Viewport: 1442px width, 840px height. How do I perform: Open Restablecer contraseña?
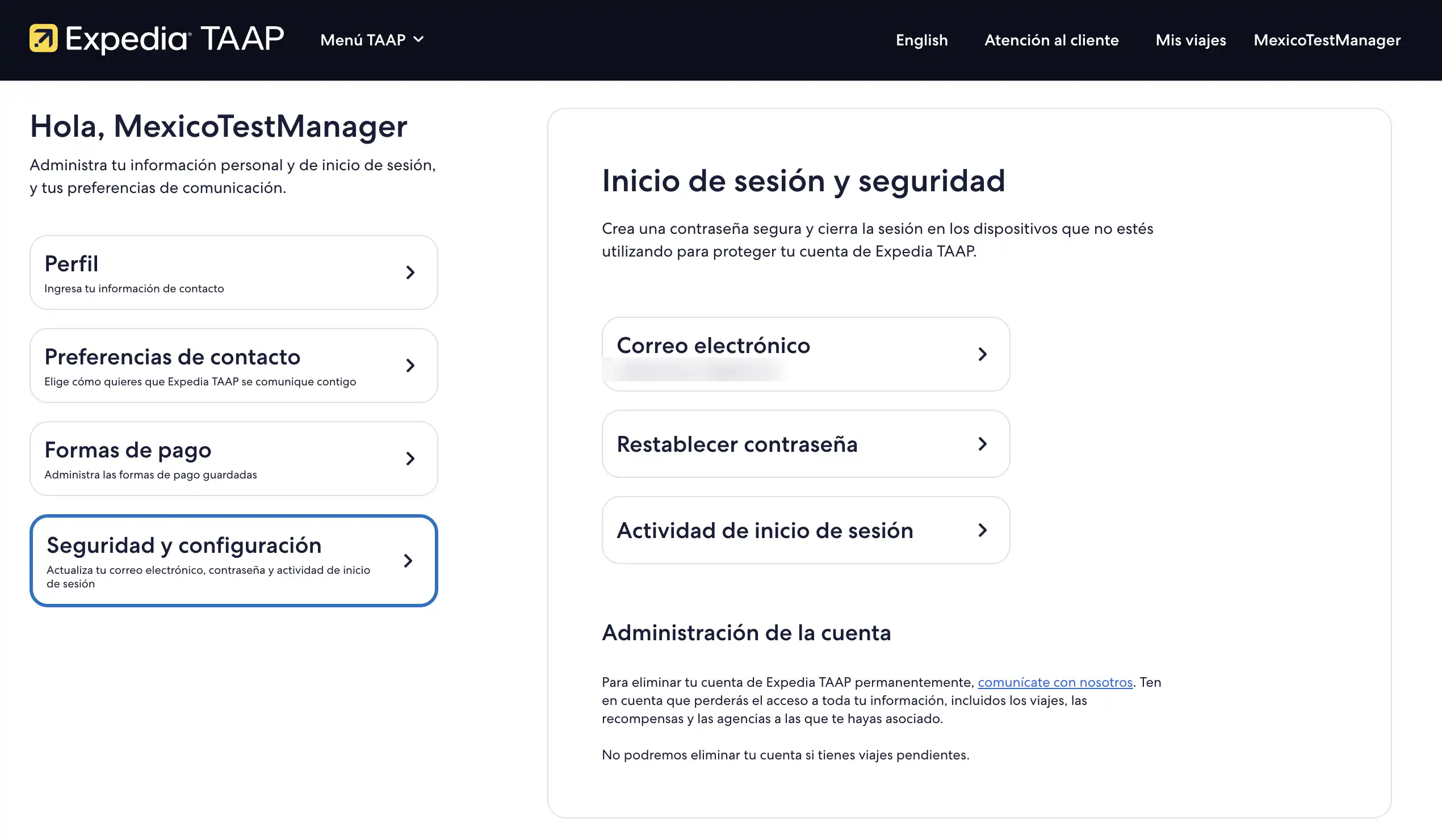tap(806, 444)
